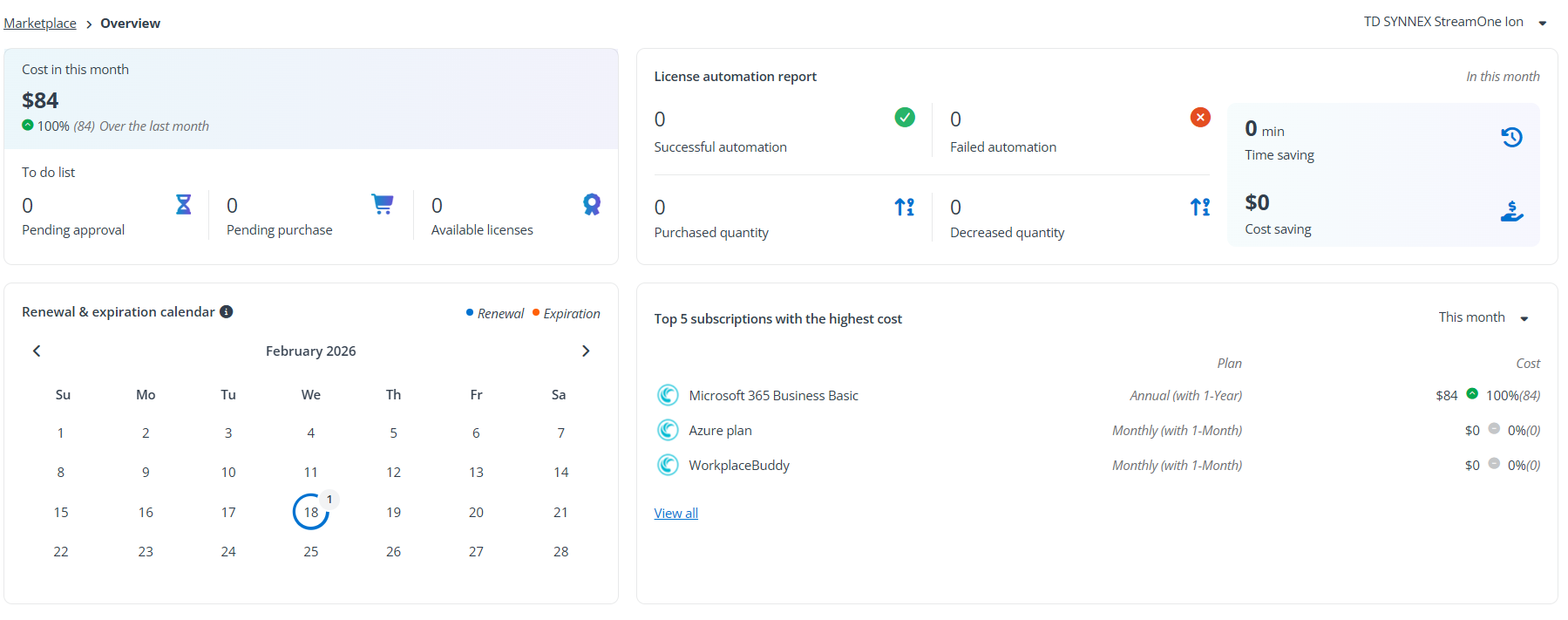Click the info icon beside Renewal & expiration calendar
The height and width of the screenshot is (620, 1568).
tap(227, 311)
